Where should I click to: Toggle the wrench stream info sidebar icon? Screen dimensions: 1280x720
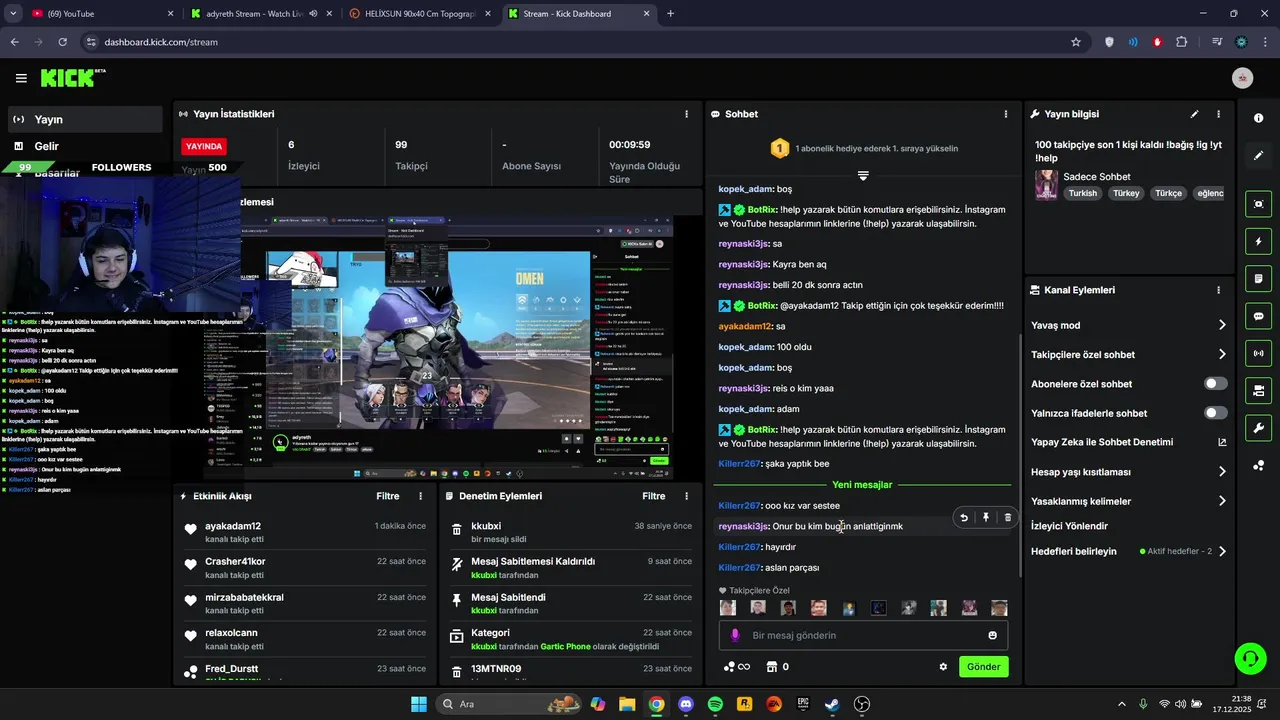1258,428
